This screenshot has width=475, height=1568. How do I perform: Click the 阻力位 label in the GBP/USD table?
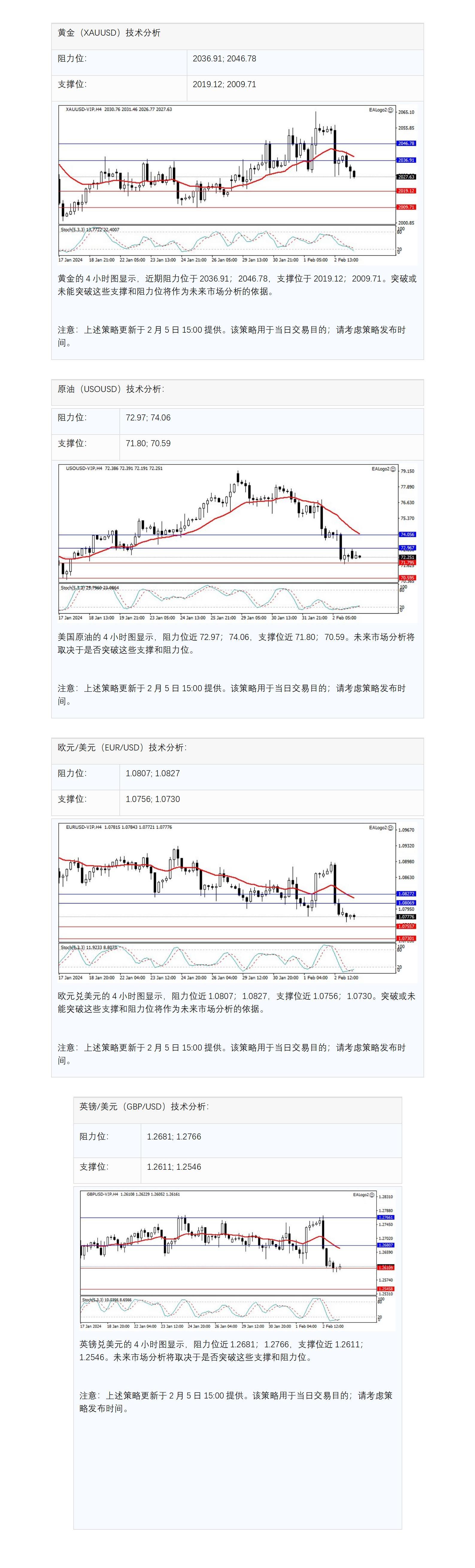pyautogui.click(x=94, y=1136)
